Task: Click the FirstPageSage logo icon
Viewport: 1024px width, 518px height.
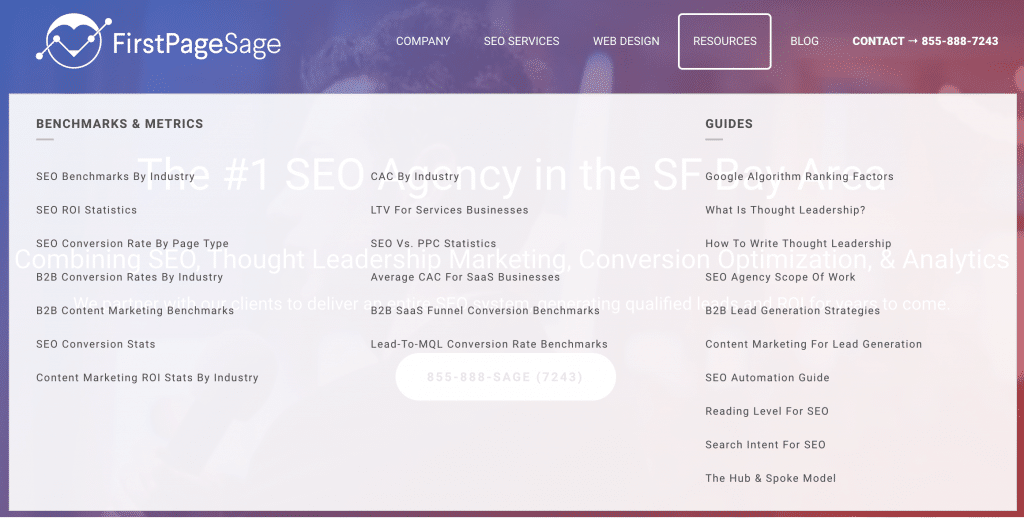Action: (70, 42)
